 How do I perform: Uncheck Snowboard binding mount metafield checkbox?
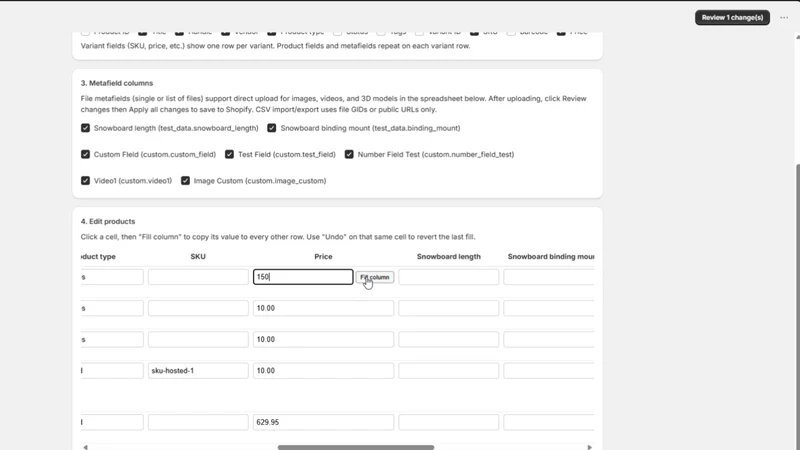[x=271, y=128]
